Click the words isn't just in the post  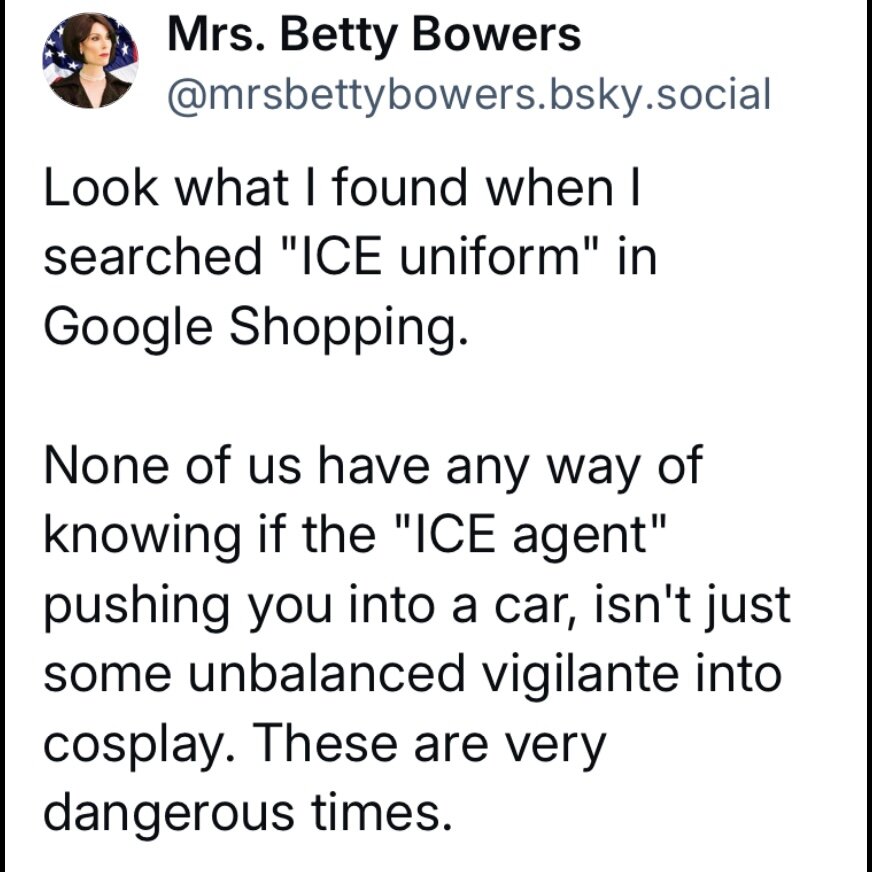693,605
